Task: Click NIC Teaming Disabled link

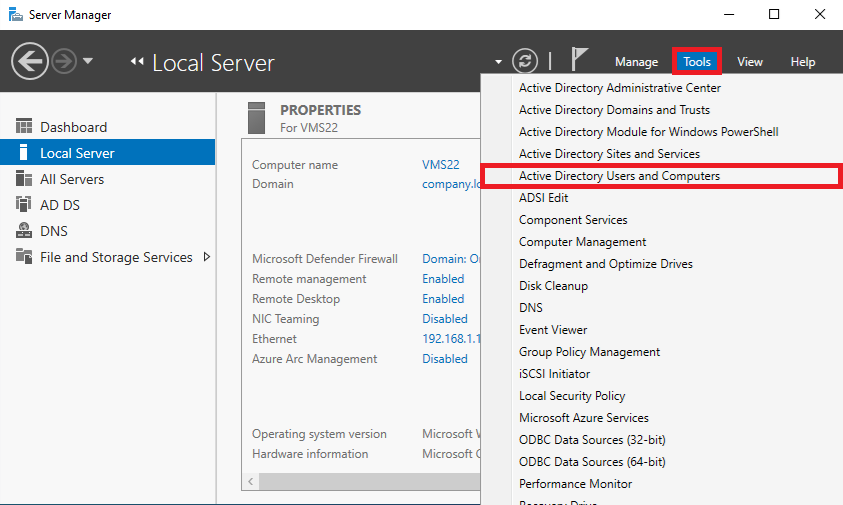Action: coord(445,318)
